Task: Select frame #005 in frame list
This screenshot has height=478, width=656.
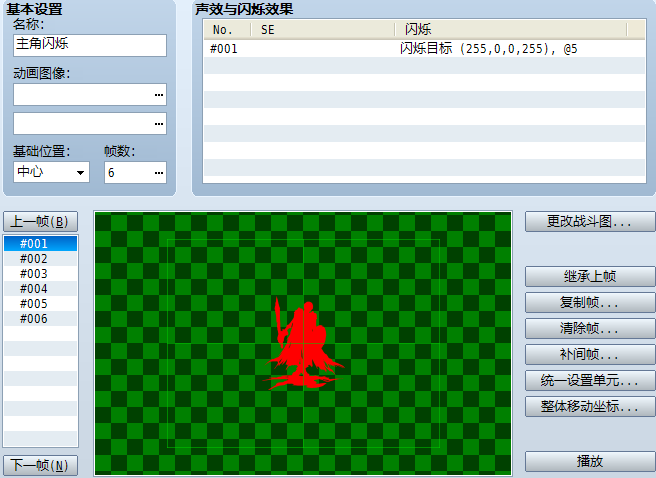Action: pyautogui.click(x=41, y=304)
